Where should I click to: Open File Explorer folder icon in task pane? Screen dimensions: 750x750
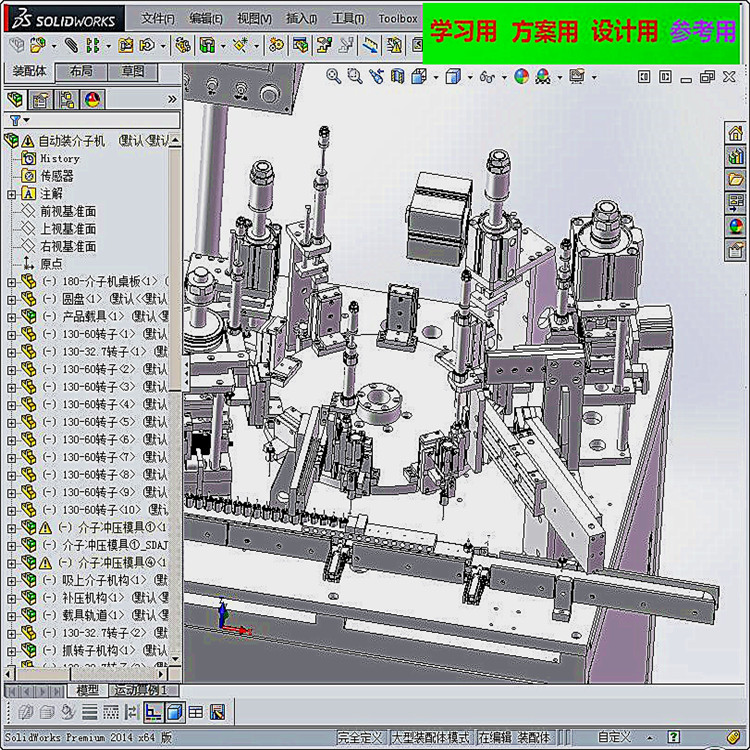[x=736, y=179]
